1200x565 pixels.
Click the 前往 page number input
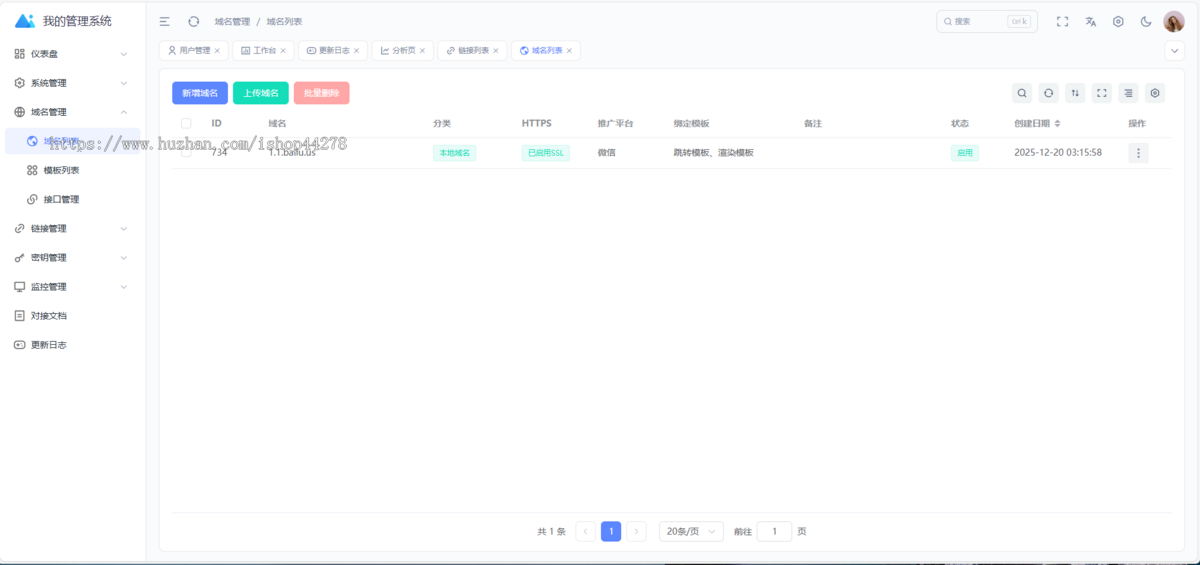(774, 531)
